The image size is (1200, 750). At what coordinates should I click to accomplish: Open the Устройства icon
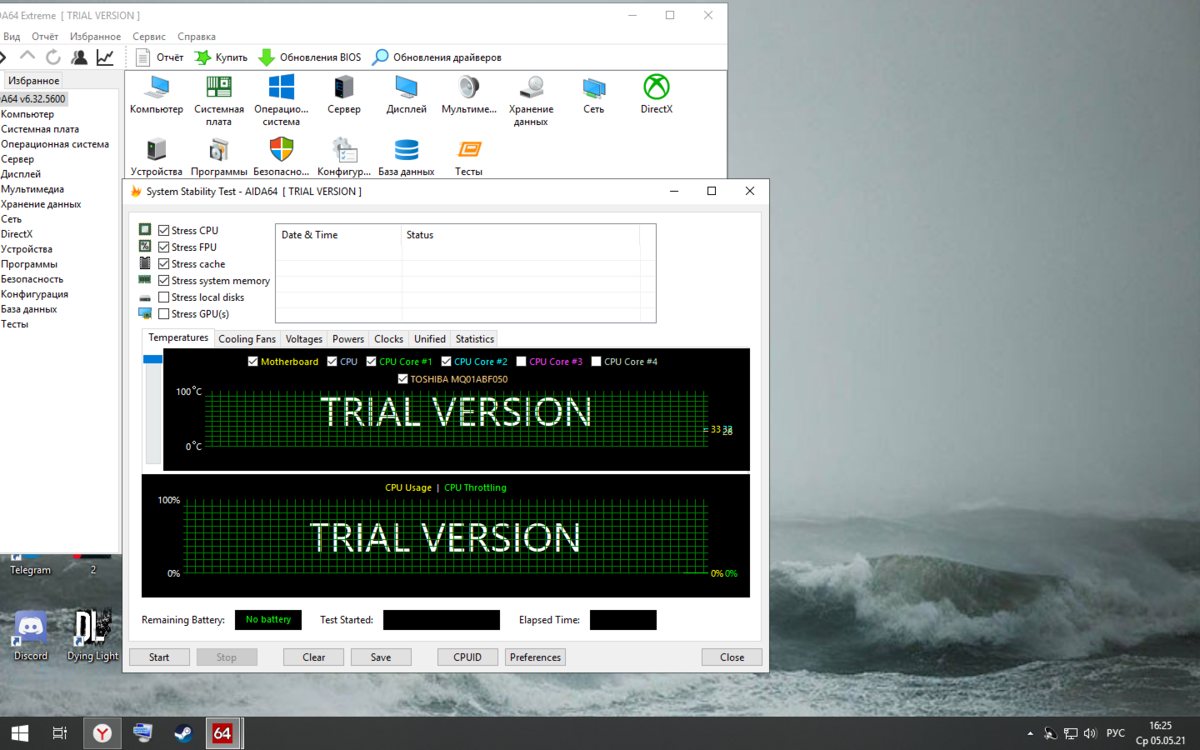click(x=156, y=157)
